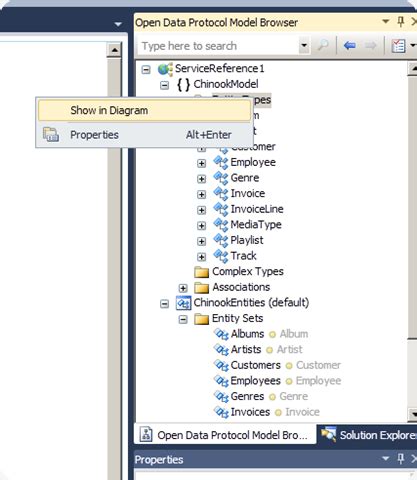Open the search box dropdown arrow

304,46
